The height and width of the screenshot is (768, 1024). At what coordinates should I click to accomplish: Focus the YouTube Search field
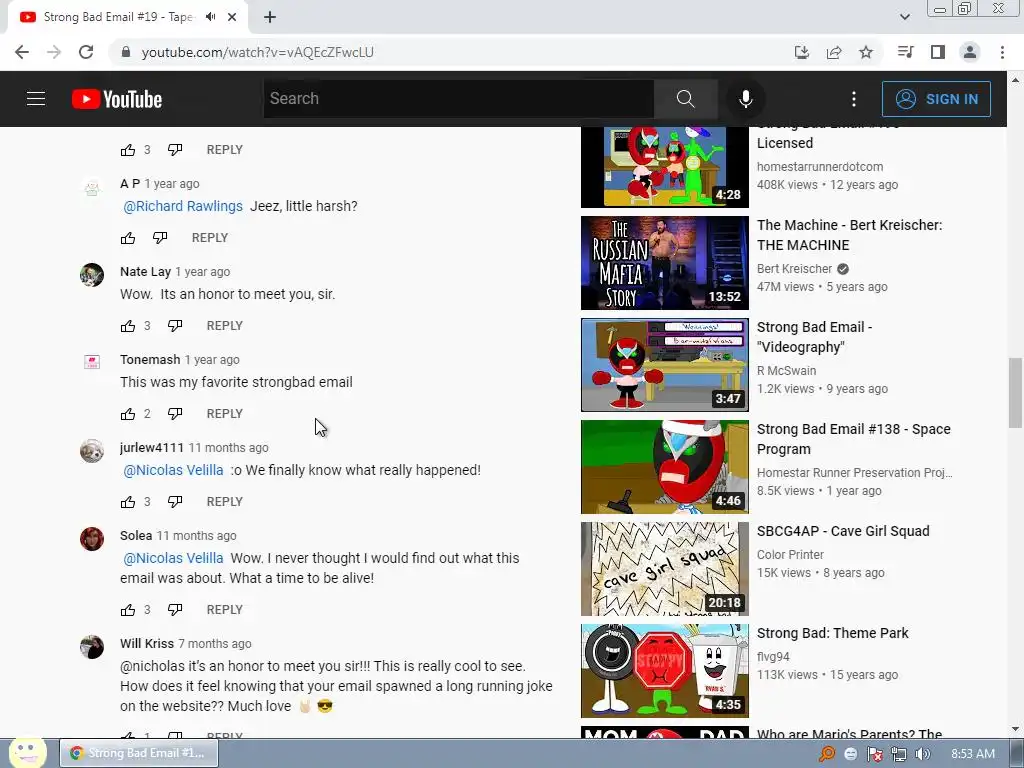tap(459, 99)
